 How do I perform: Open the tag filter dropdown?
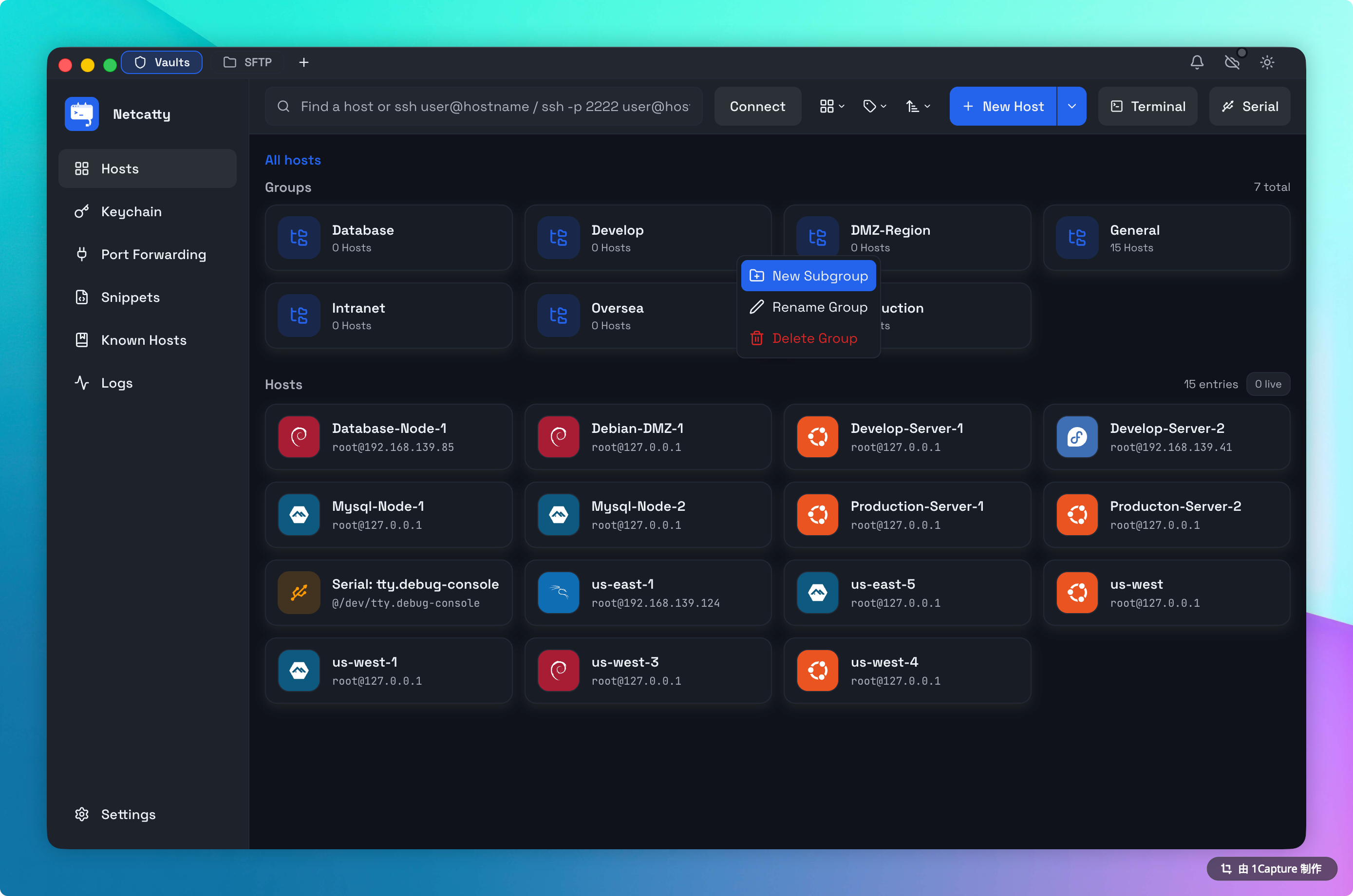[x=874, y=106]
